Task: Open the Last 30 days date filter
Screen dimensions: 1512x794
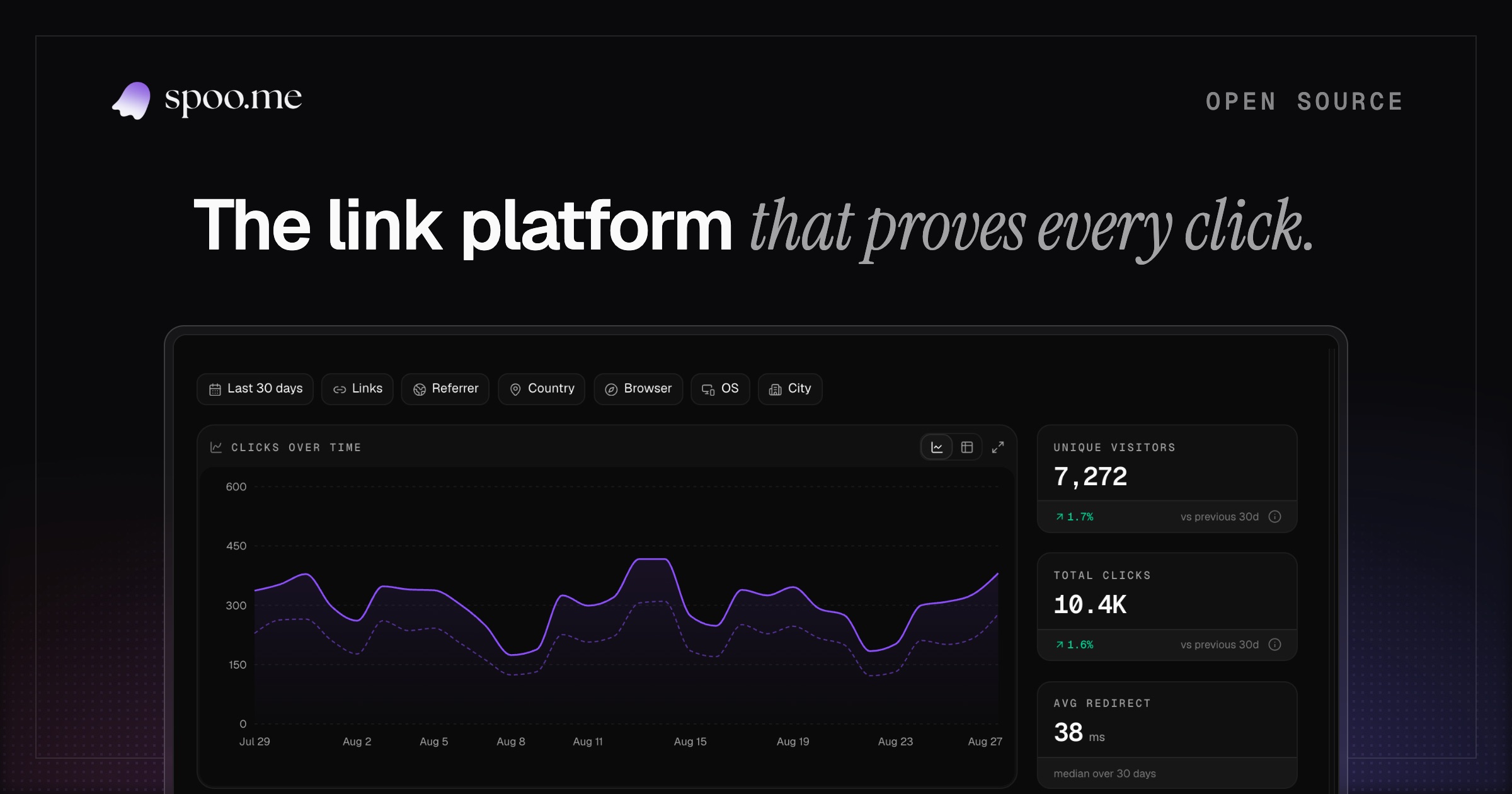Action: (255, 389)
